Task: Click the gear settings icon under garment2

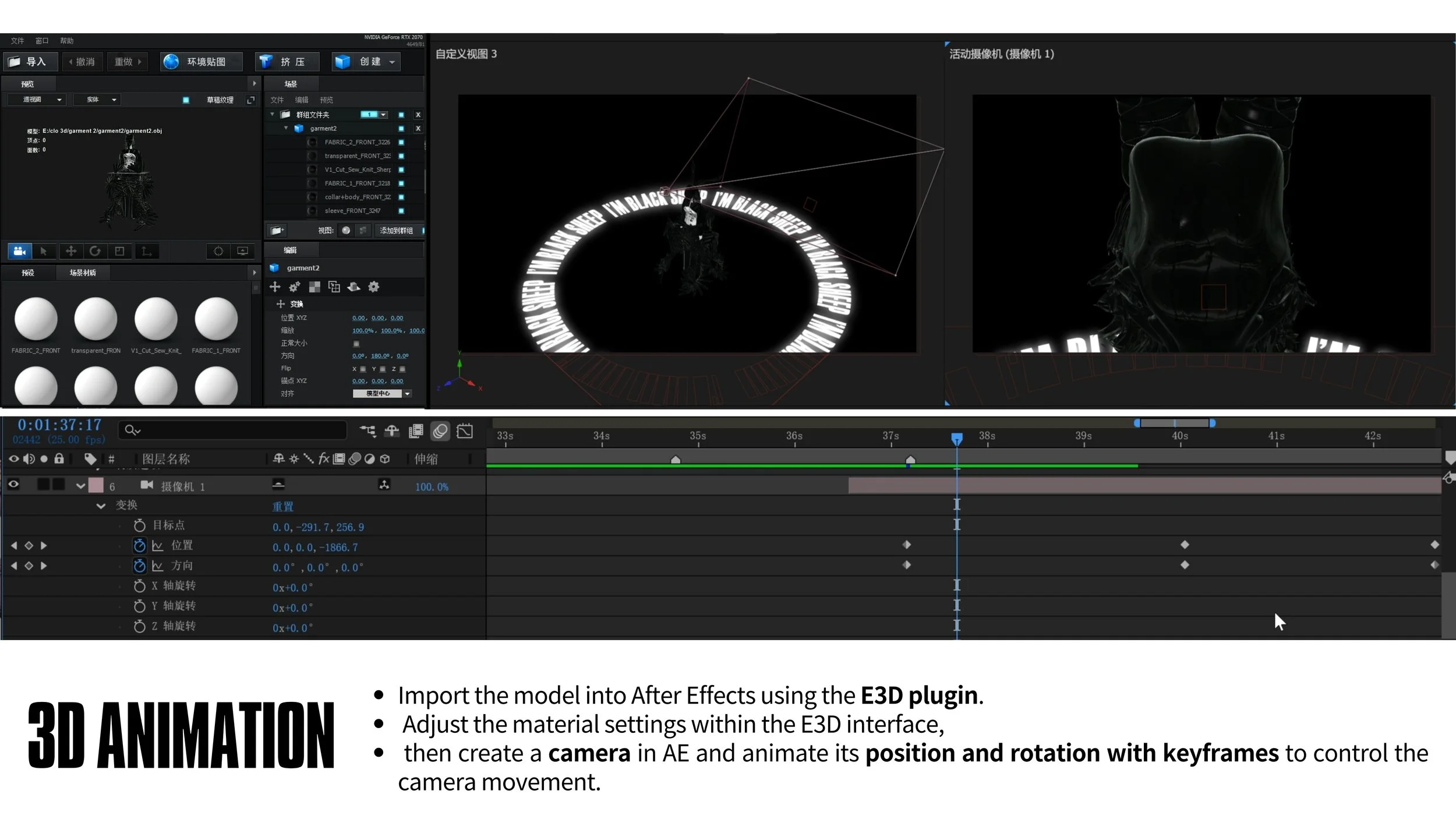Action: pyautogui.click(x=374, y=287)
